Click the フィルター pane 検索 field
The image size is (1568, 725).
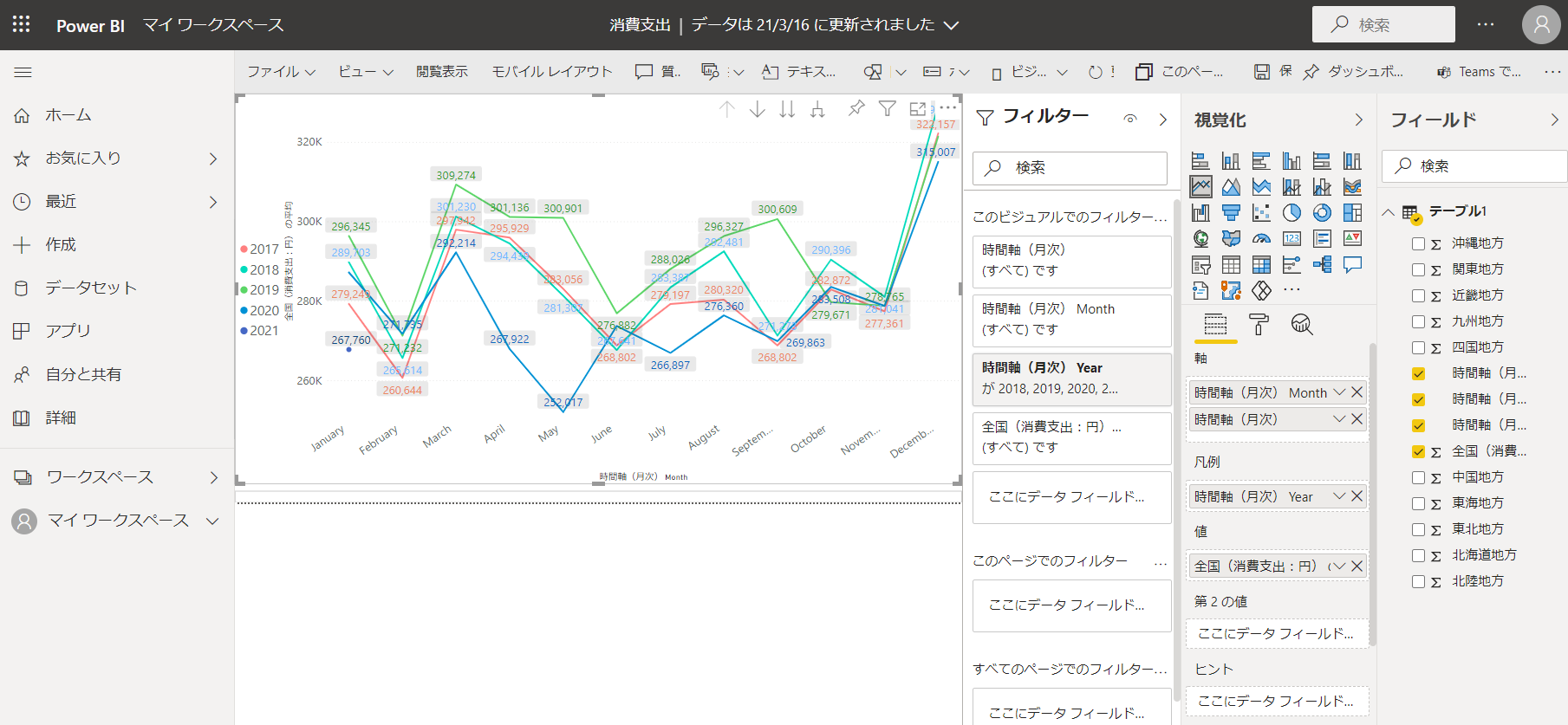click(x=1070, y=168)
